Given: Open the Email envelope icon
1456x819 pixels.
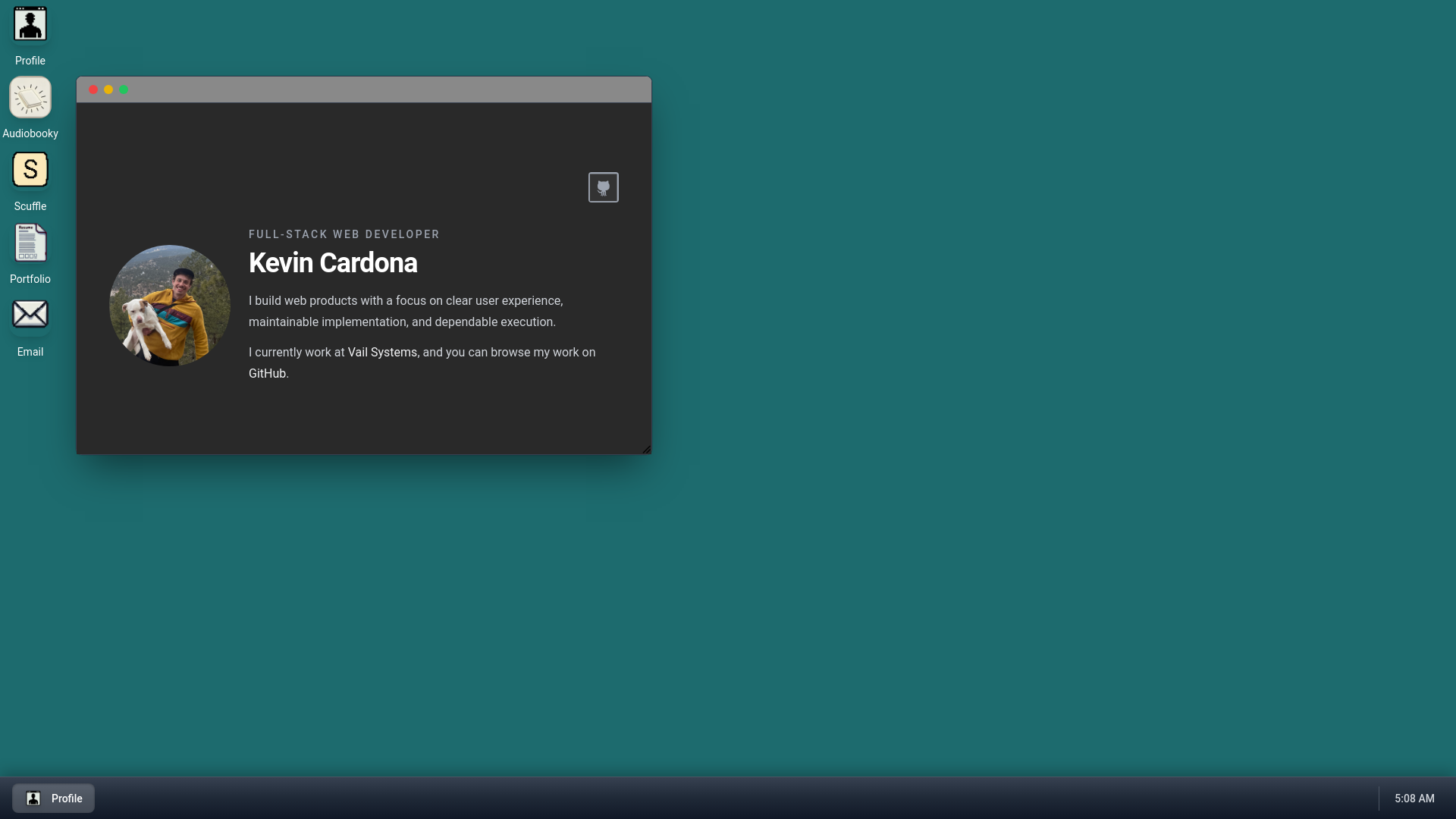Looking at the screenshot, I should coord(30,315).
